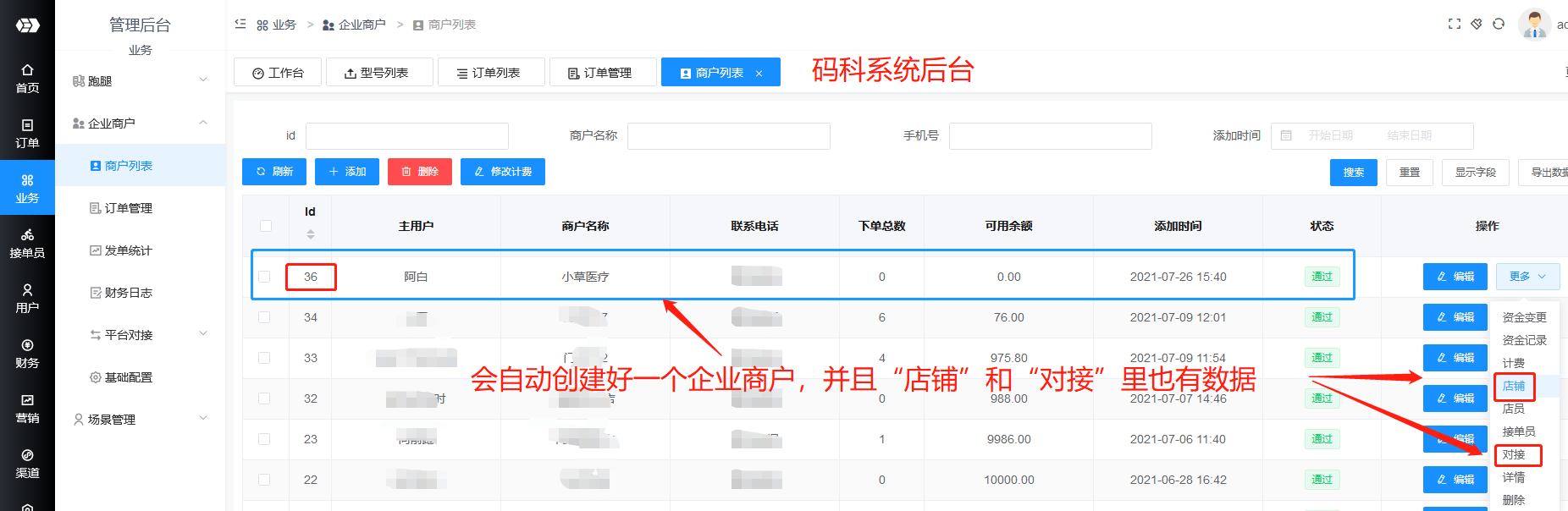Click 编辑 button for row 36
1568x511 pixels.
(x=1455, y=277)
